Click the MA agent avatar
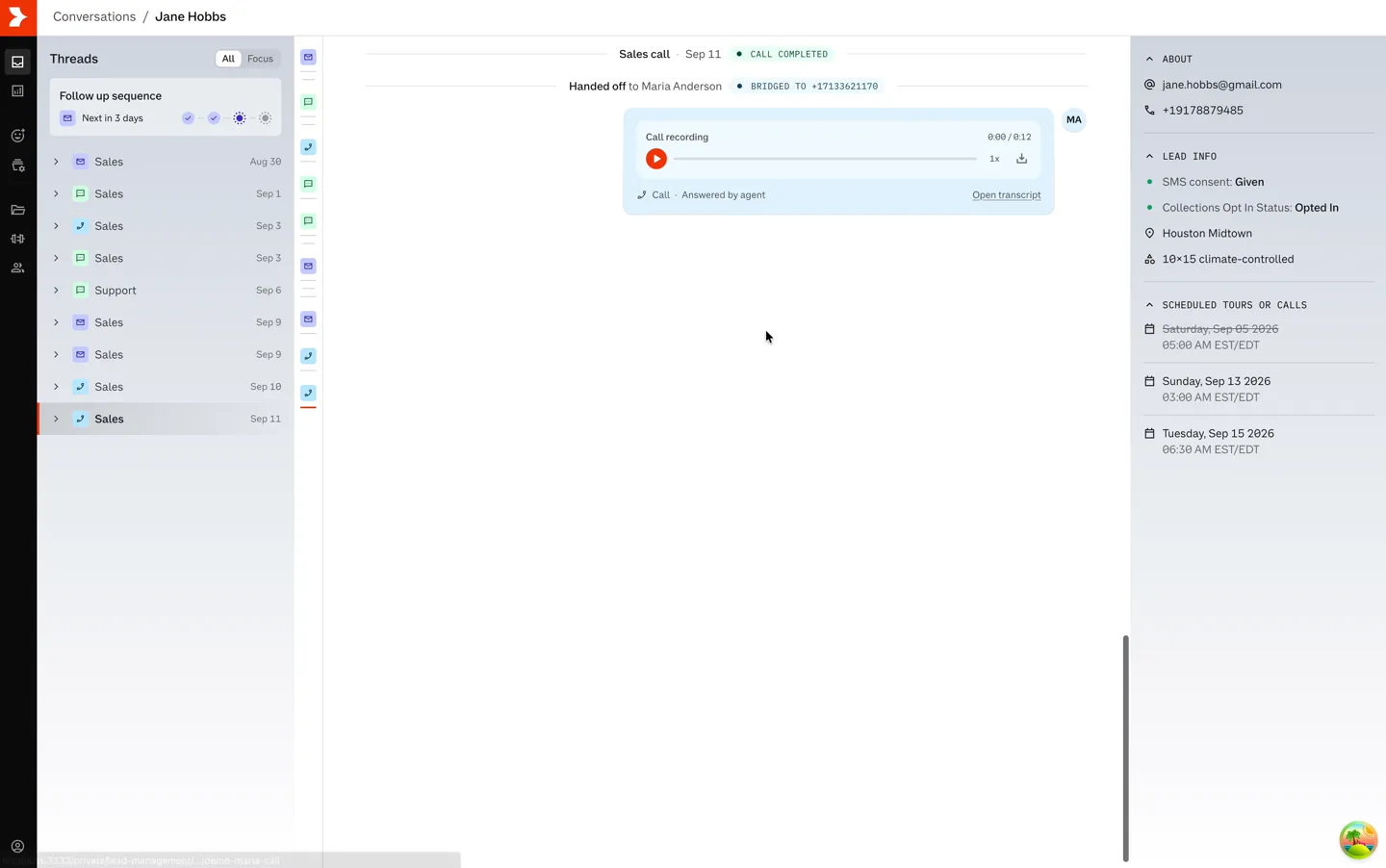1386x868 pixels. 1074,120
